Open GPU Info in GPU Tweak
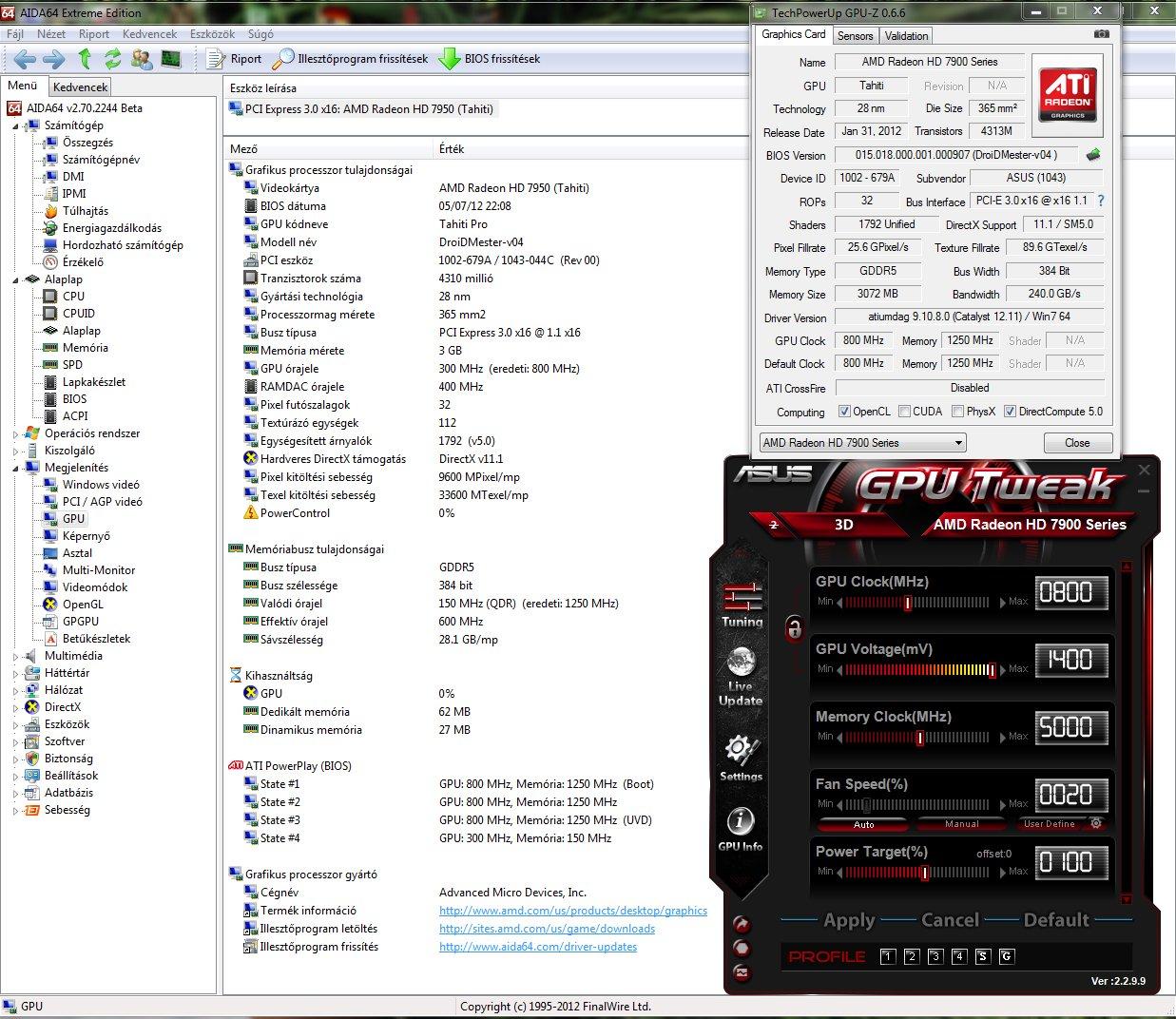Screen dimensions: 1176x1019 (x=741, y=827)
